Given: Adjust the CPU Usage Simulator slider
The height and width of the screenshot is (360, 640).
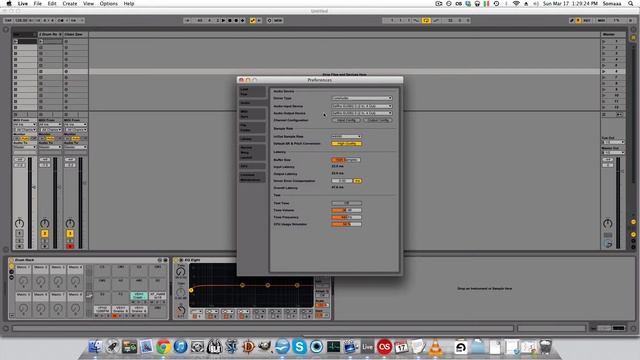Looking at the screenshot, I should click(346, 224).
